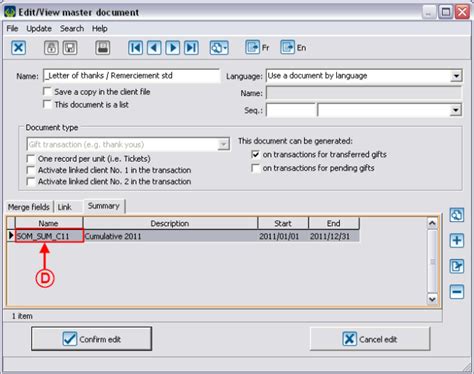Click the dark floppy disk save icon
Viewport: 474px width, 374px height.
tap(103, 48)
